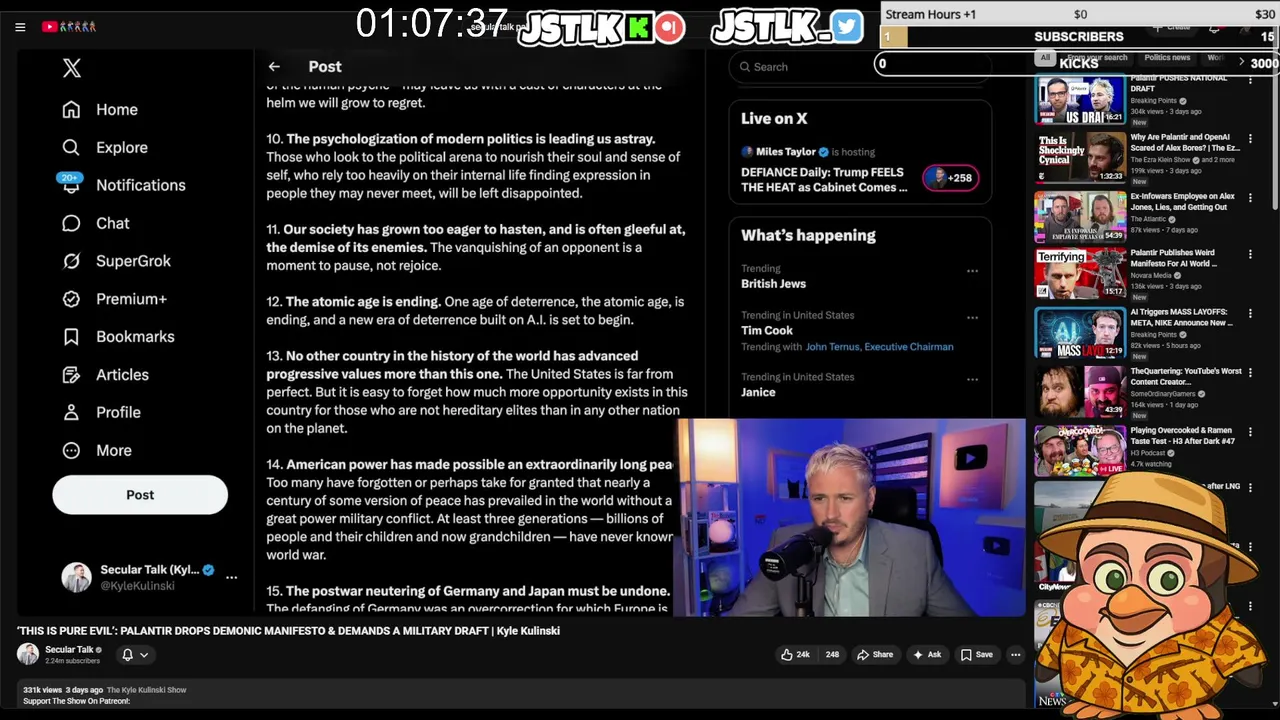
Task: Open the notification bell dropdown for Secular Talk
Action: (x=134, y=655)
